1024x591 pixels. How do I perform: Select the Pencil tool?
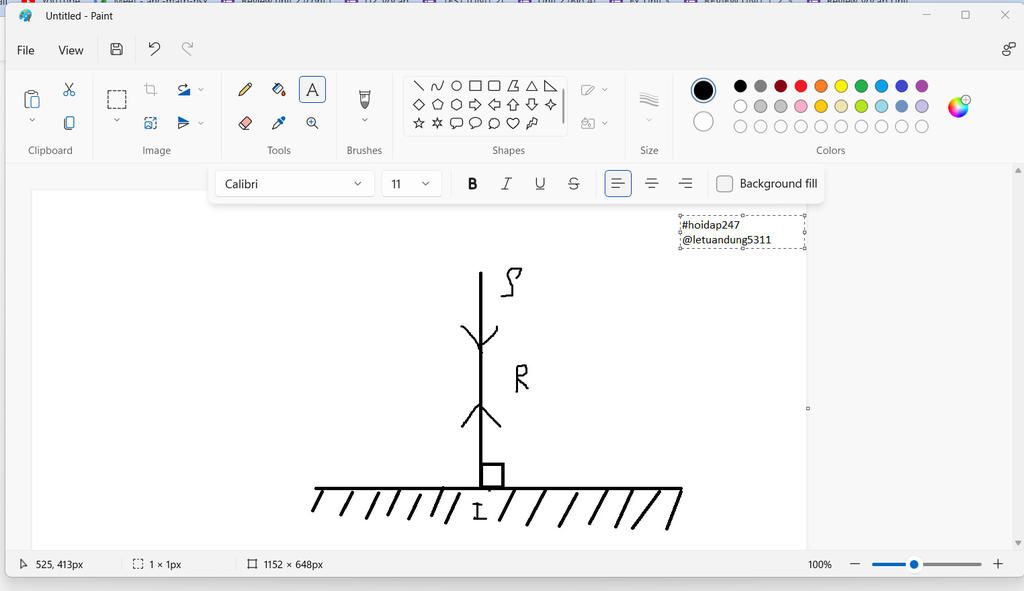245,89
